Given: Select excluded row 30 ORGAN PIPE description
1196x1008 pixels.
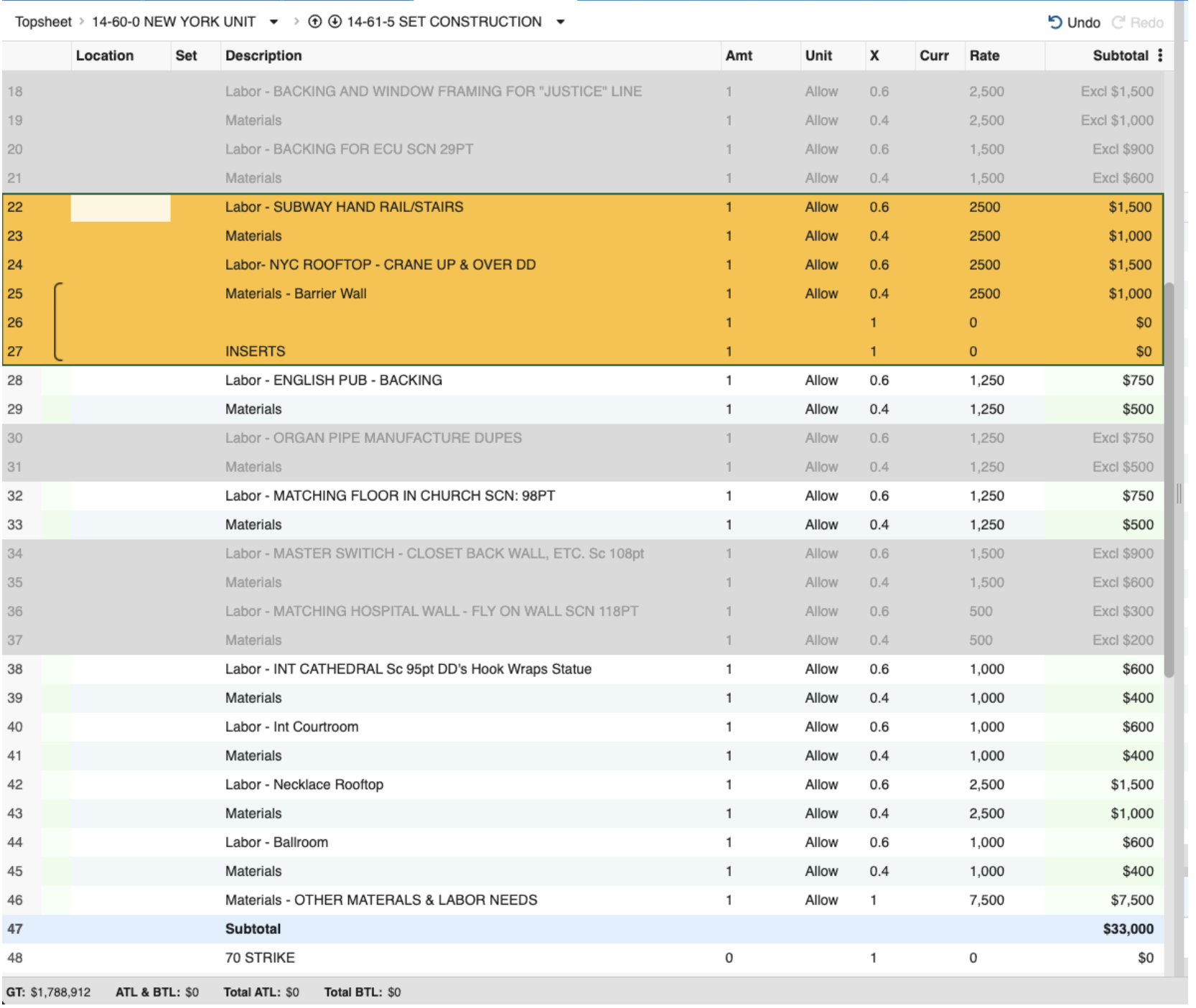Looking at the screenshot, I should [373, 438].
